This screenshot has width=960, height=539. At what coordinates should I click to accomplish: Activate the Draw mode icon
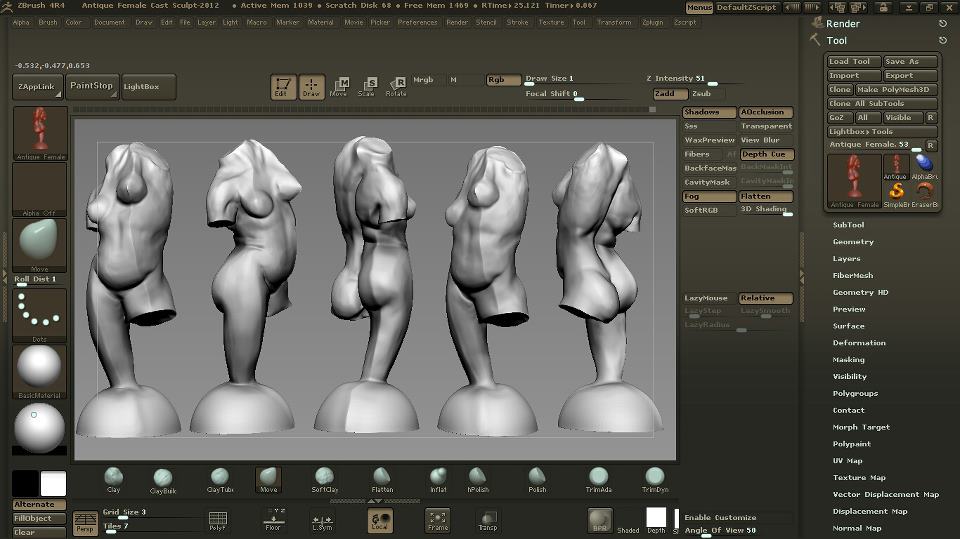(x=311, y=87)
